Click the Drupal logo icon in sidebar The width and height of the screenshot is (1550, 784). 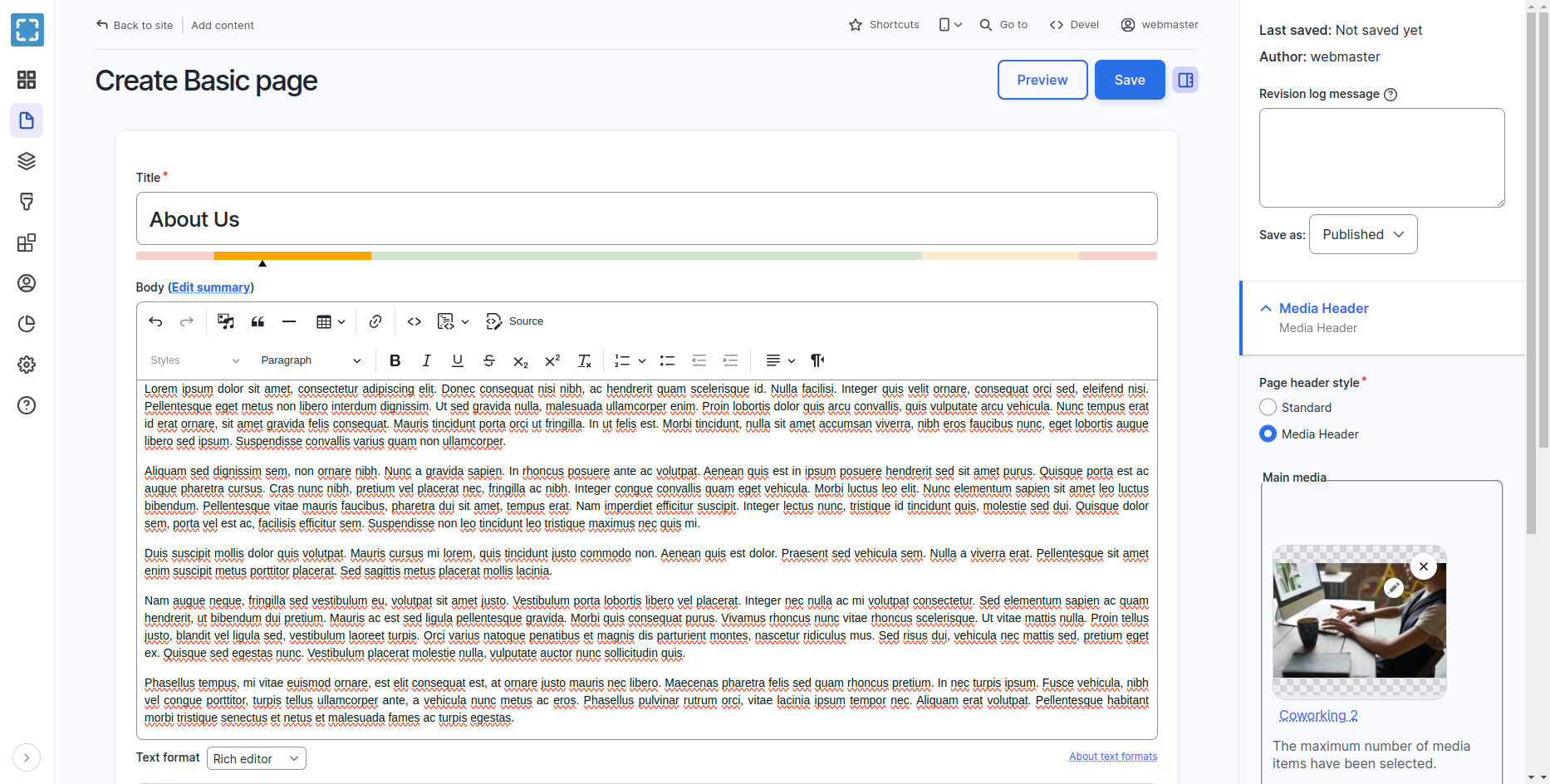(x=27, y=30)
